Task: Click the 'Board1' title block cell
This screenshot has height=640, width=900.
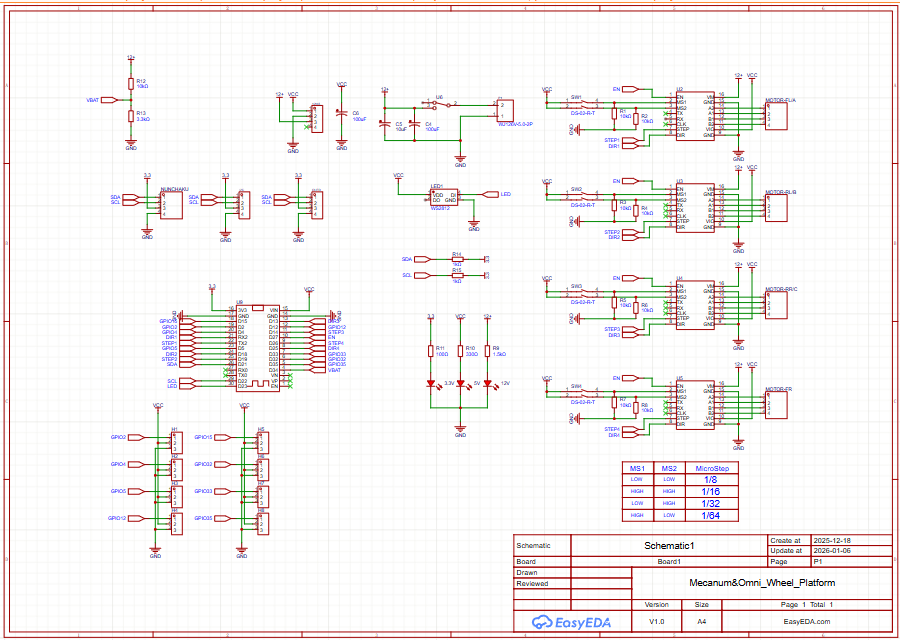Action: 669,562
